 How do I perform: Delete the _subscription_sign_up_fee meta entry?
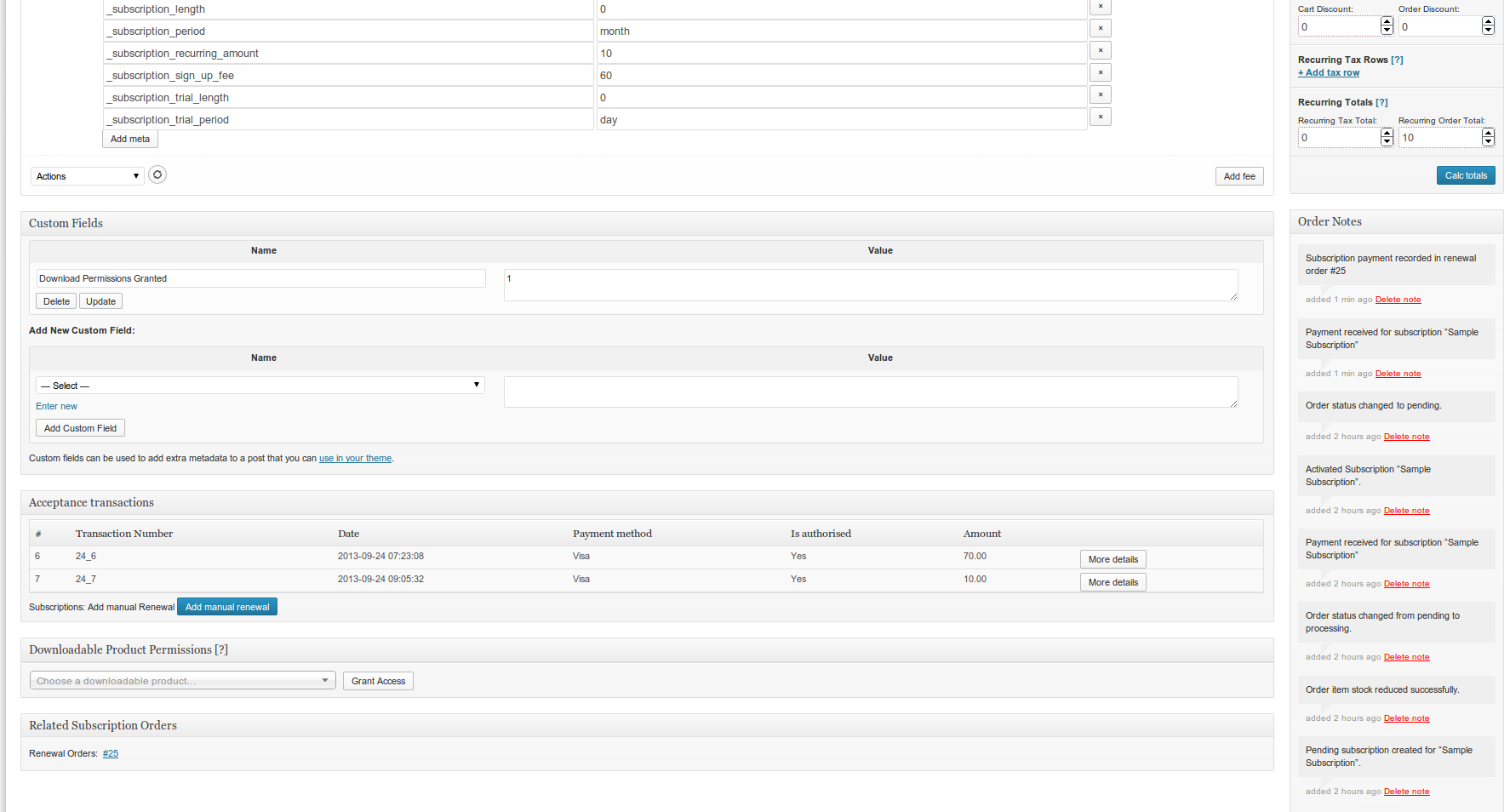(x=1100, y=72)
